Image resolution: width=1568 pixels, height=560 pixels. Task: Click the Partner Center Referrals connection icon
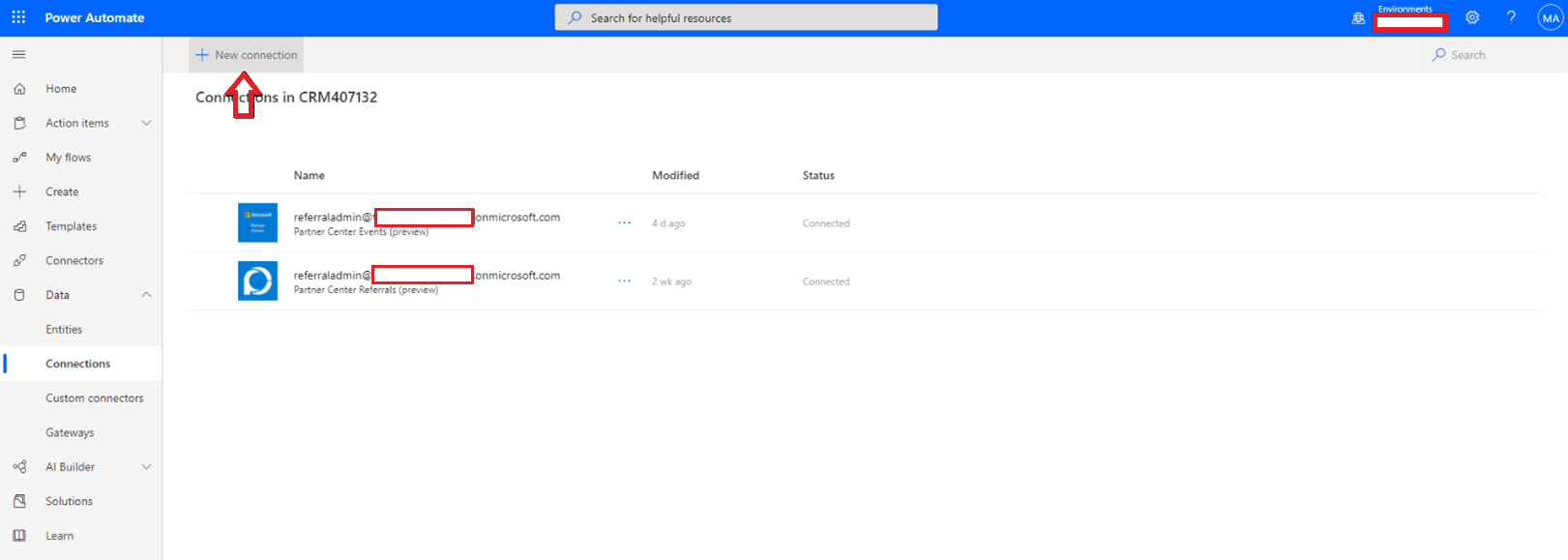click(x=257, y=280)
